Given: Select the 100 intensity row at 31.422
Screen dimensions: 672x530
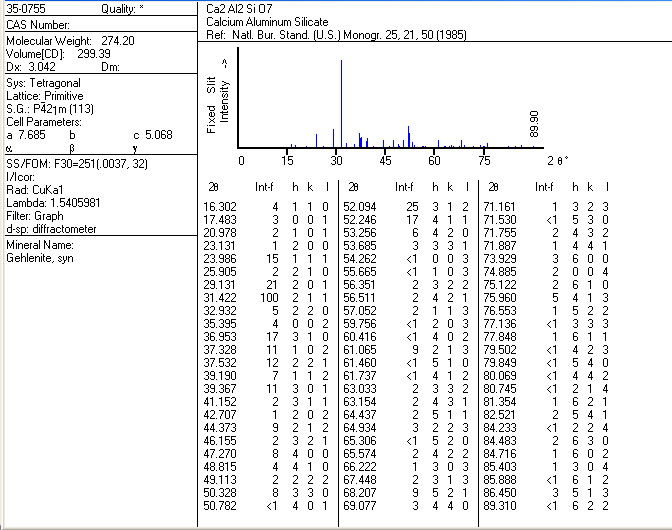Looking at the screenshot, I should click(x=266, y=298).
